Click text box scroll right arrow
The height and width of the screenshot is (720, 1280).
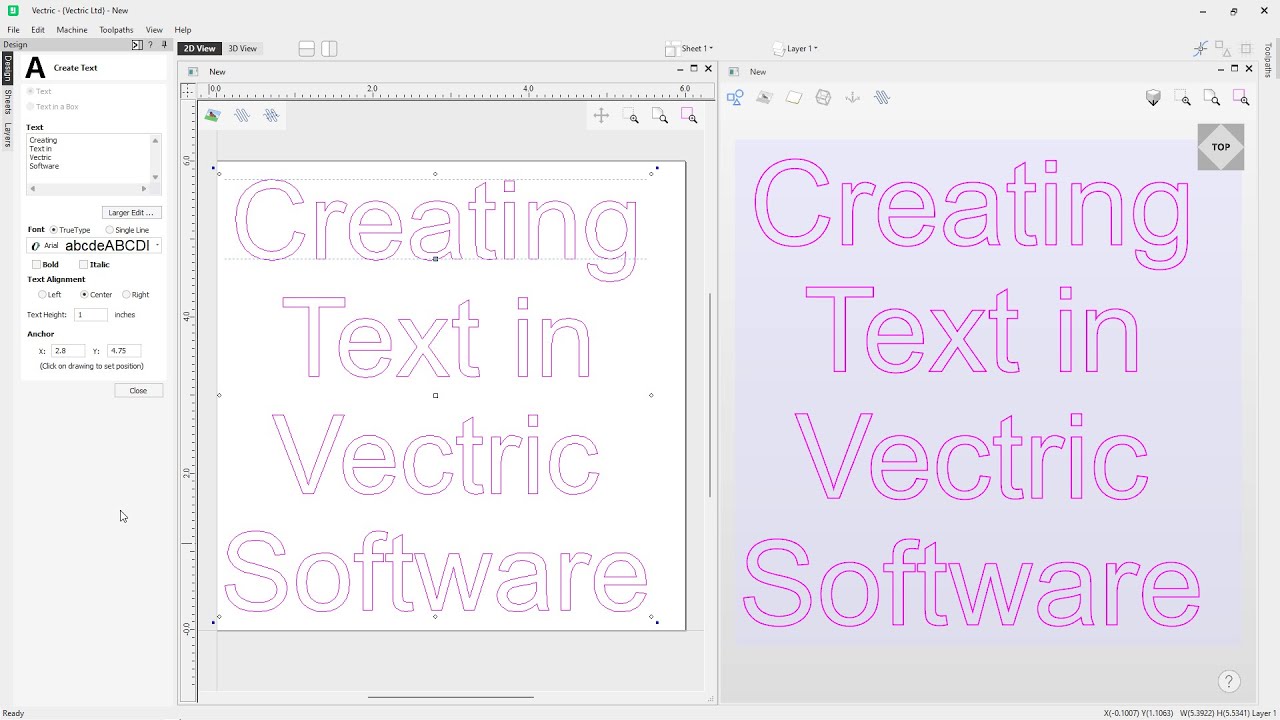tap(144, 188)
